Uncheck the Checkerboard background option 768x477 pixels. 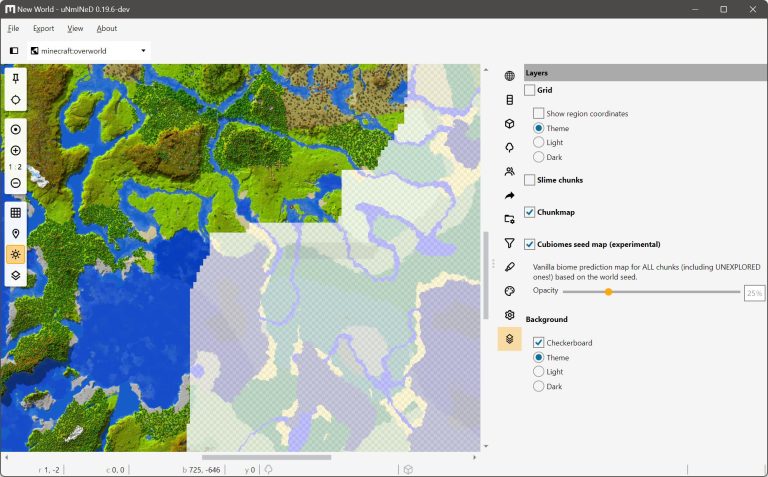click(x=538, y=342)
